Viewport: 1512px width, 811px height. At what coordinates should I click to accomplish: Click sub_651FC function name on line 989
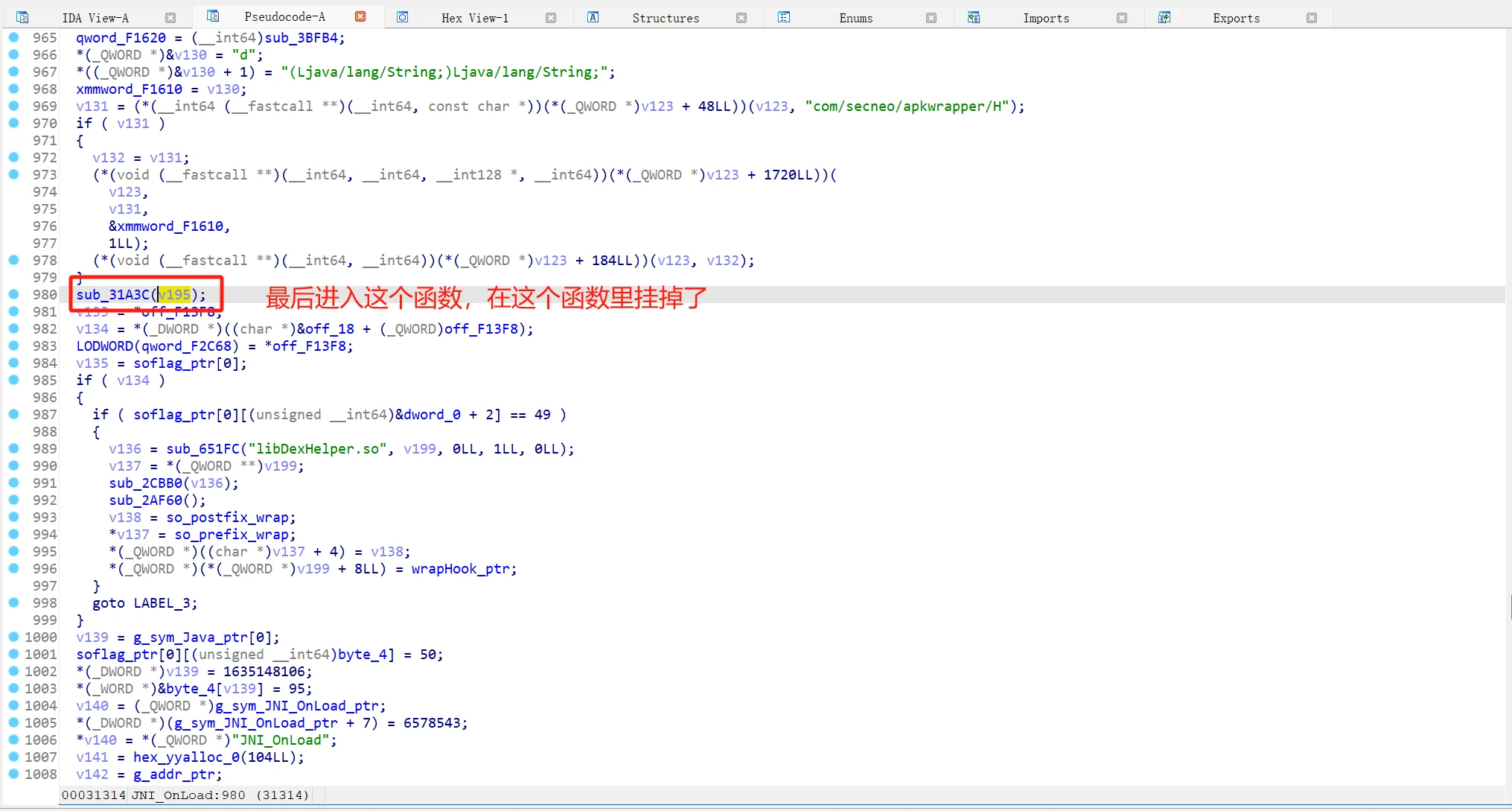click(202, 449)
